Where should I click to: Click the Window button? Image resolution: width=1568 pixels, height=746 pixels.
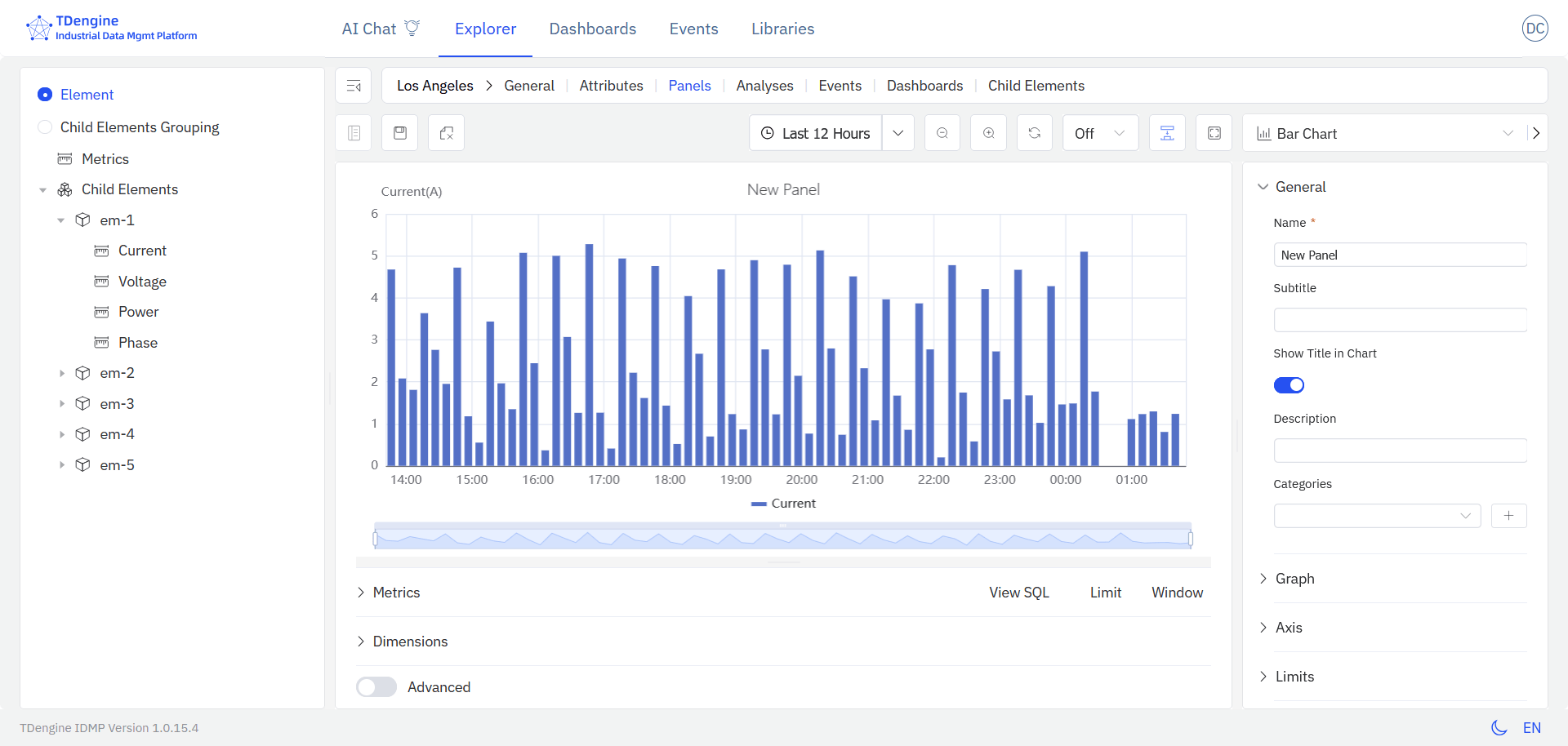click(1177, 593)
